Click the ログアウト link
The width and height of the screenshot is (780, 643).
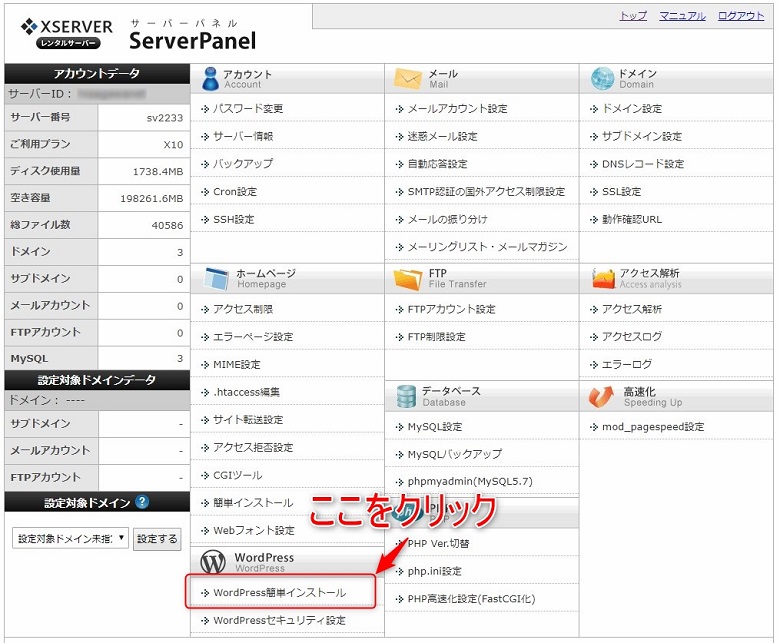coord(741,16)
